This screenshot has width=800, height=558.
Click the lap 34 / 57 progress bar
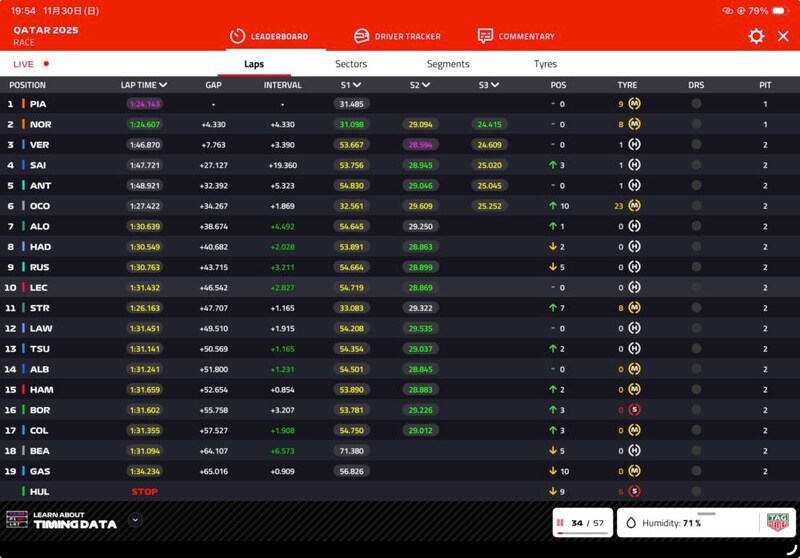[x=582, y=523]
